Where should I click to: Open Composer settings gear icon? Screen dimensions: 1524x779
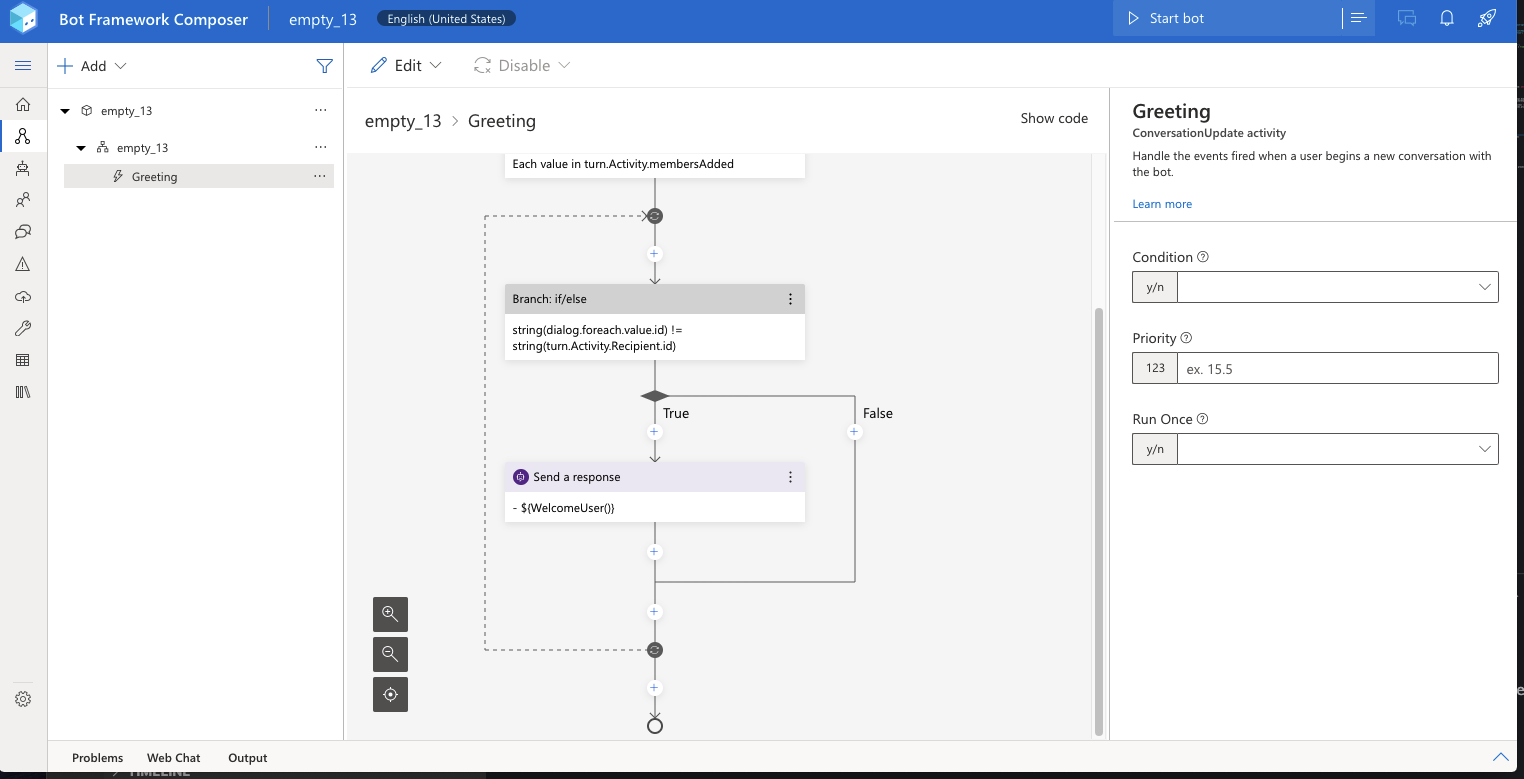pos(23,699)
